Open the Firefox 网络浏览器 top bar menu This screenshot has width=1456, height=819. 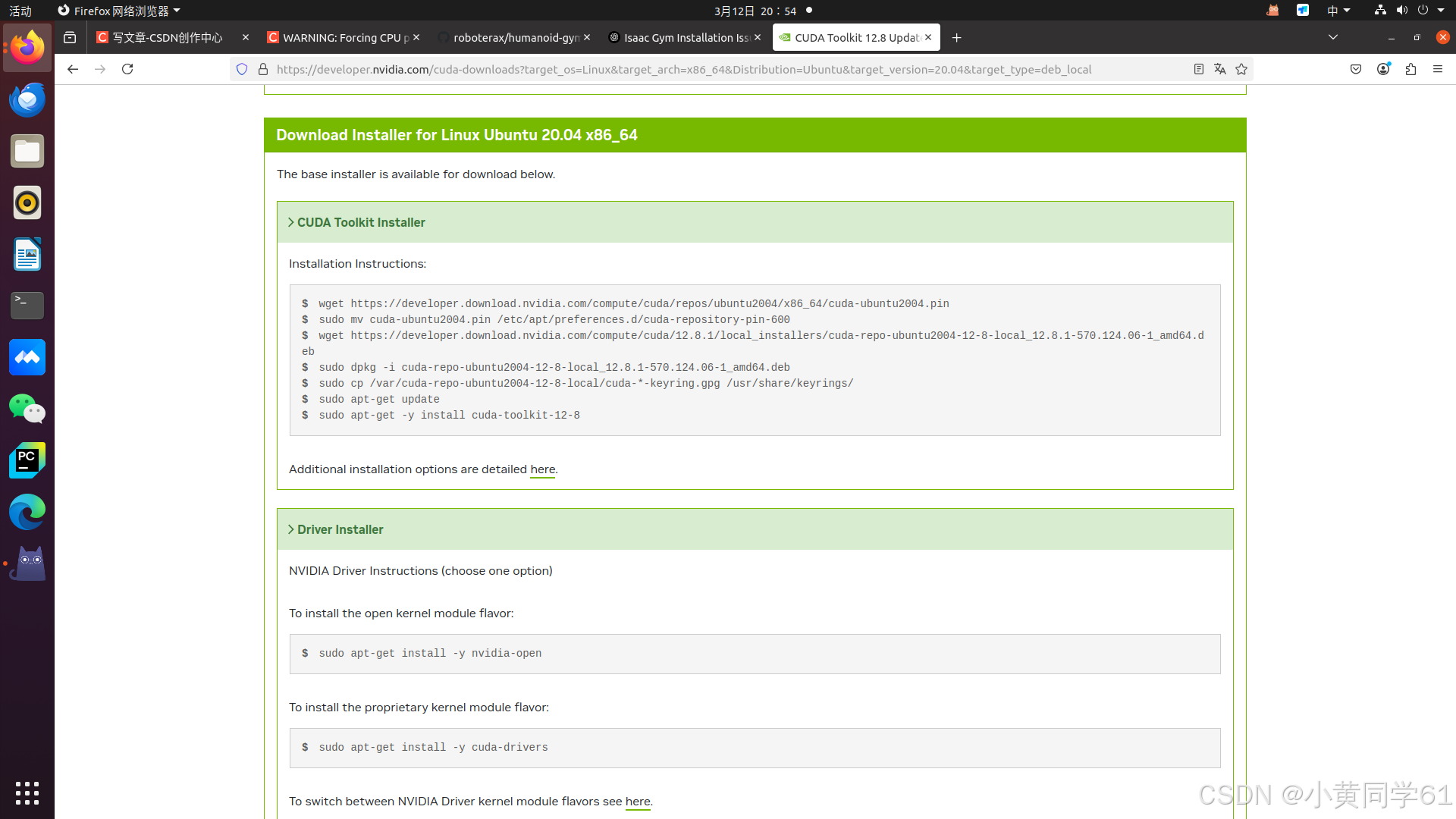click(x=118, y=10)
